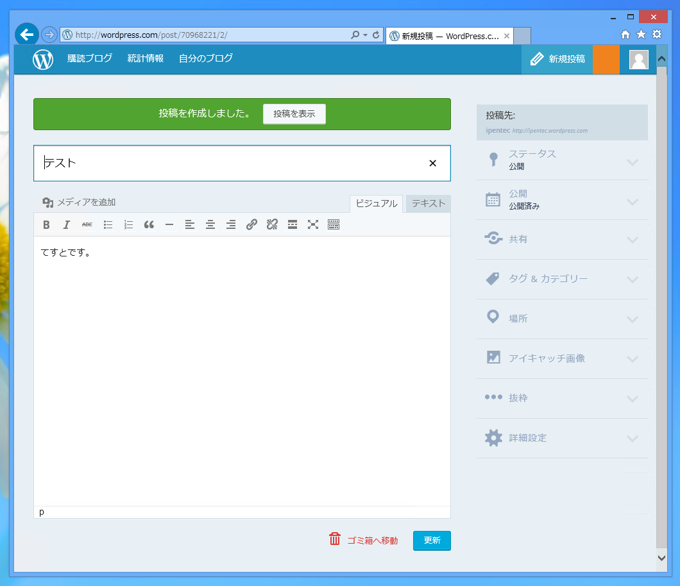
Task: Insert a horizontal line
Action: (169, 225)
